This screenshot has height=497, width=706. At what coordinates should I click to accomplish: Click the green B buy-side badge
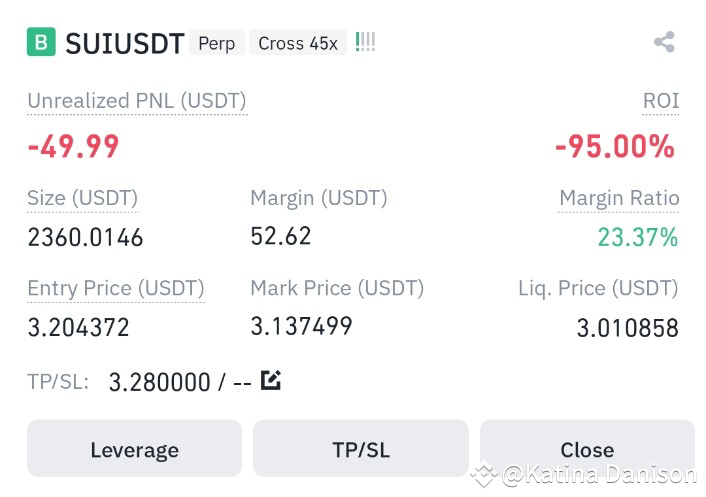[41, 42]
